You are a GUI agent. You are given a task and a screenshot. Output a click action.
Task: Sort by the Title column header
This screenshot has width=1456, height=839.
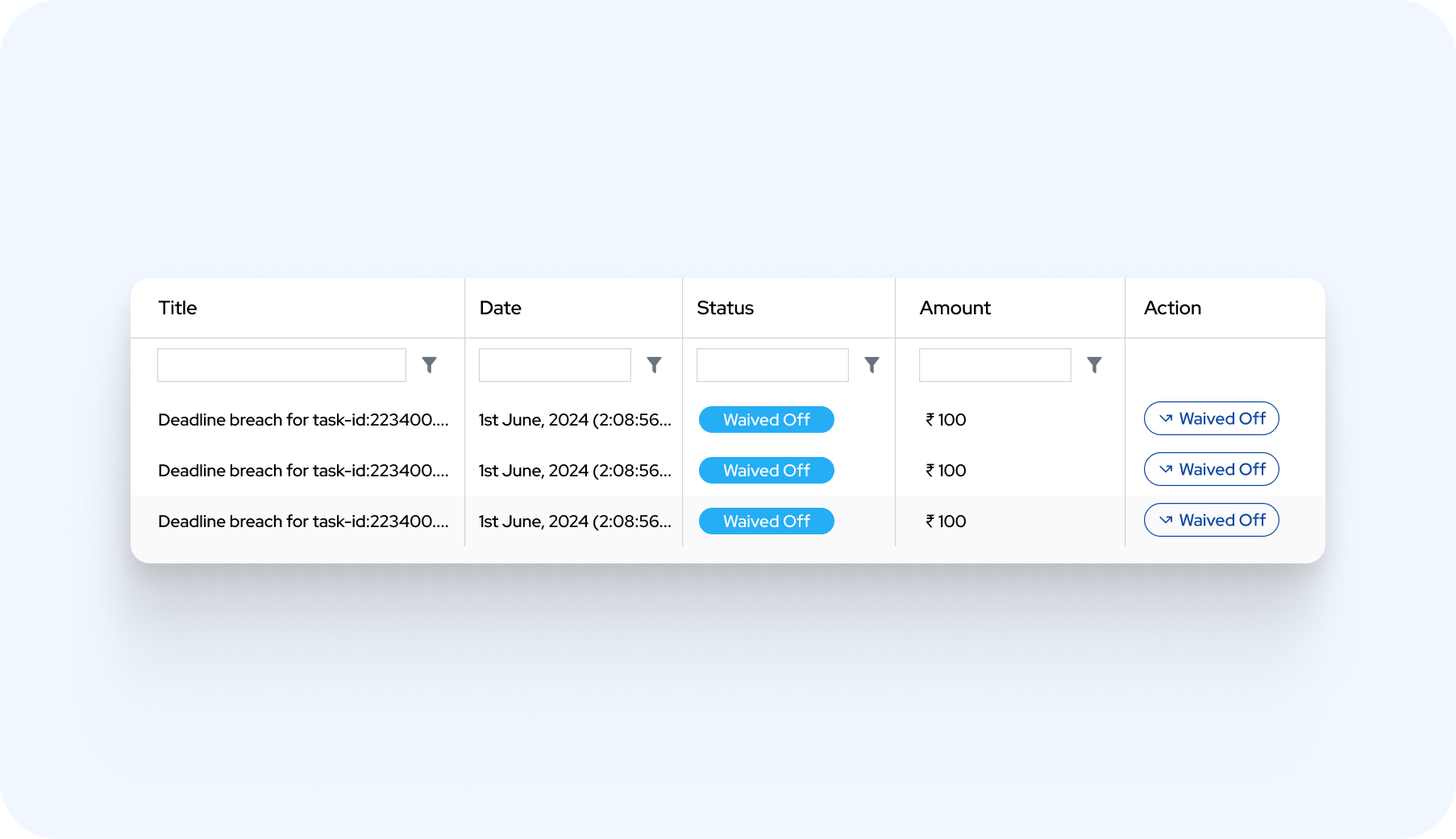177,308
